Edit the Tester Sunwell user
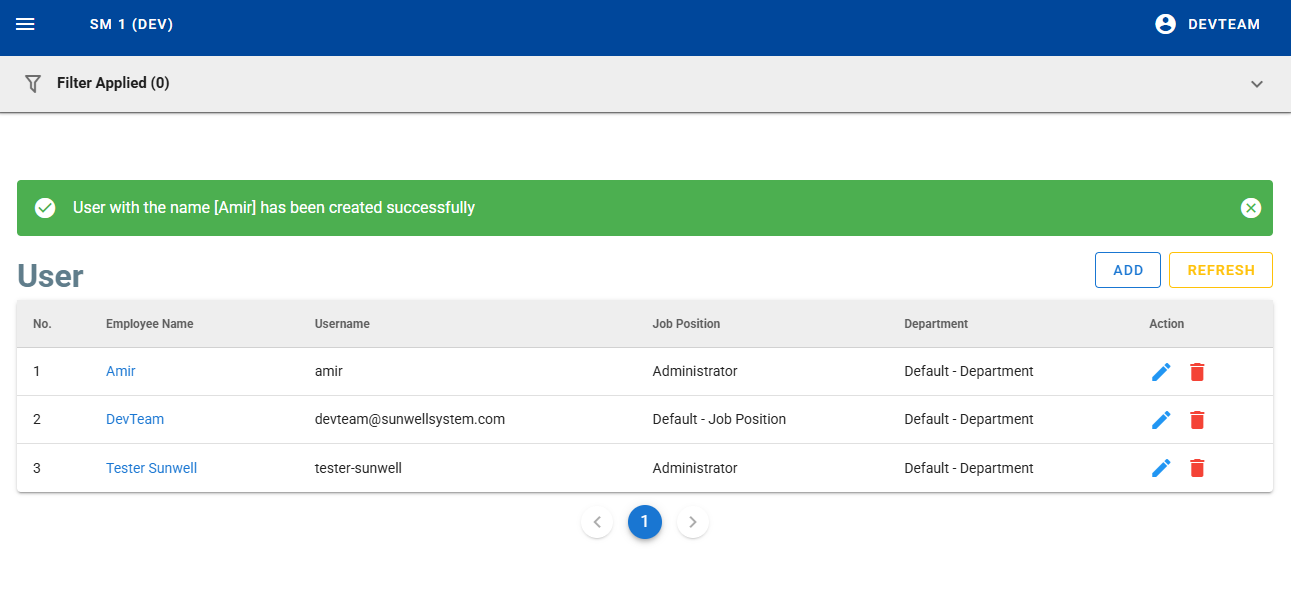 pyautogui.click(x=1161, y=468)
